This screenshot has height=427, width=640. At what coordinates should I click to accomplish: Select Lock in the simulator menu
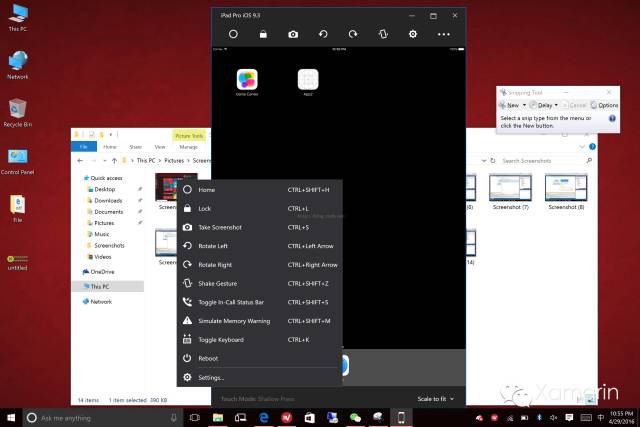pos(260,209)
